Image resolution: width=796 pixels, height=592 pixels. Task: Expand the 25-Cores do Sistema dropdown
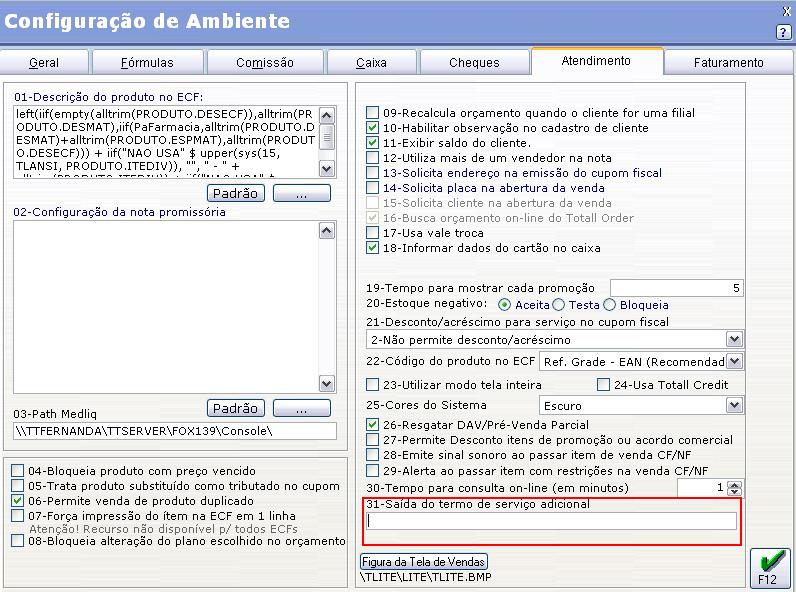(x=734, y=406)
